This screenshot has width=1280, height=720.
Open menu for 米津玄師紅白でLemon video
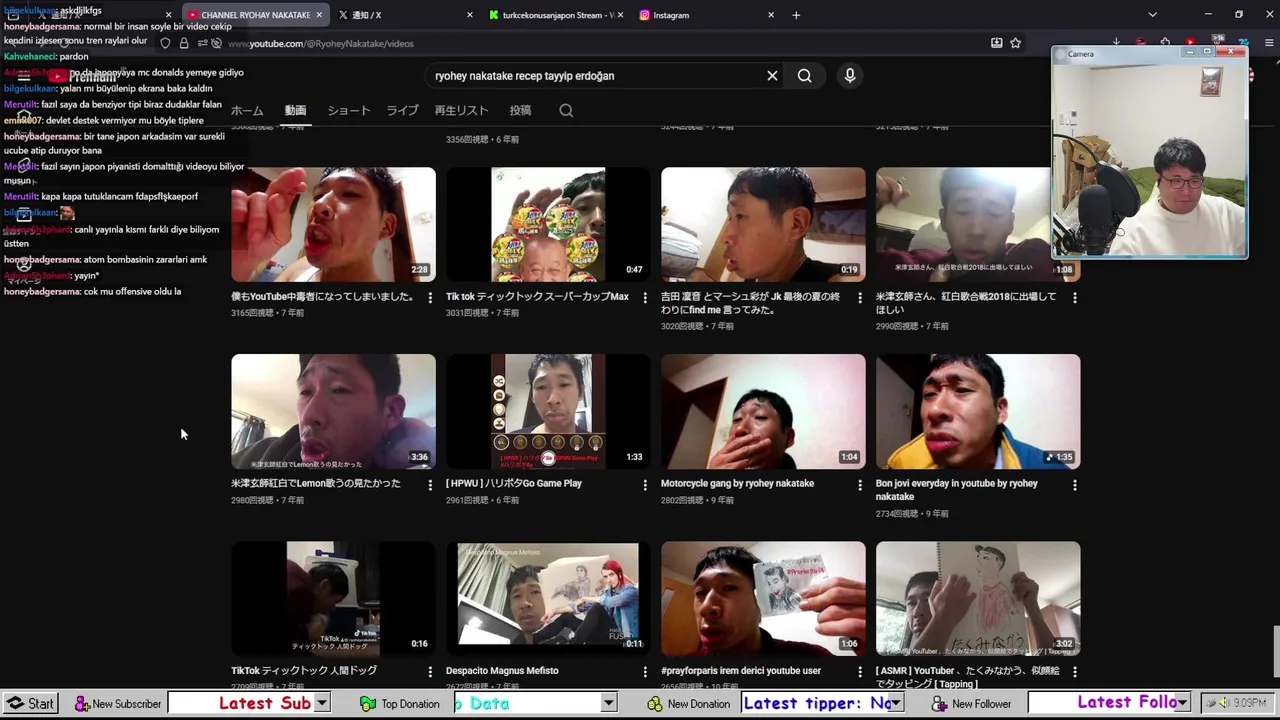pyautogui.click(x=430, y=485)
